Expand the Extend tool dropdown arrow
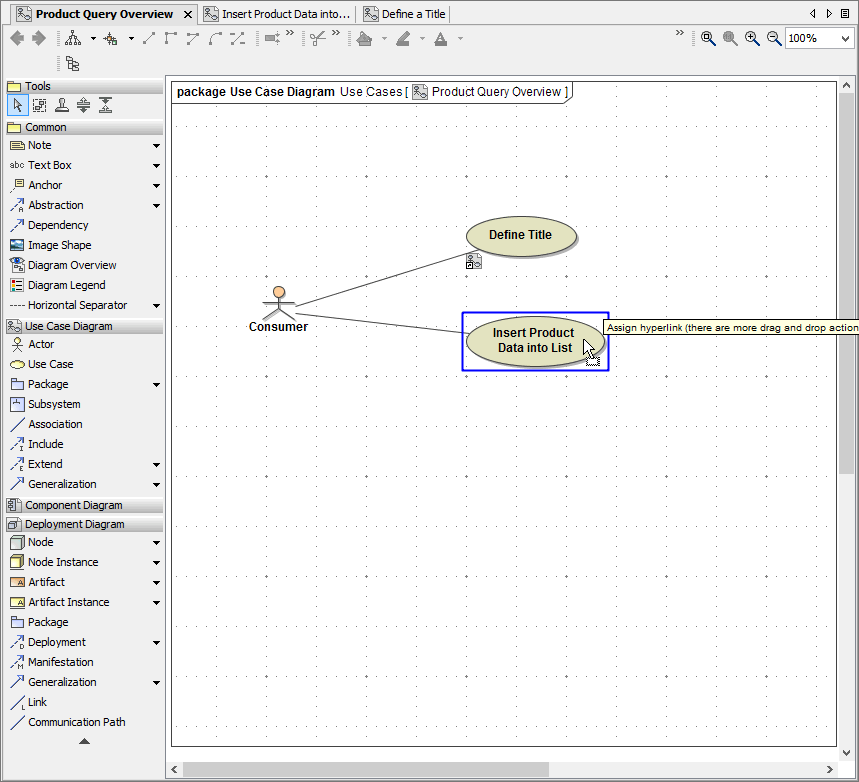Screen dimensions: 859x782 [156, 465]
